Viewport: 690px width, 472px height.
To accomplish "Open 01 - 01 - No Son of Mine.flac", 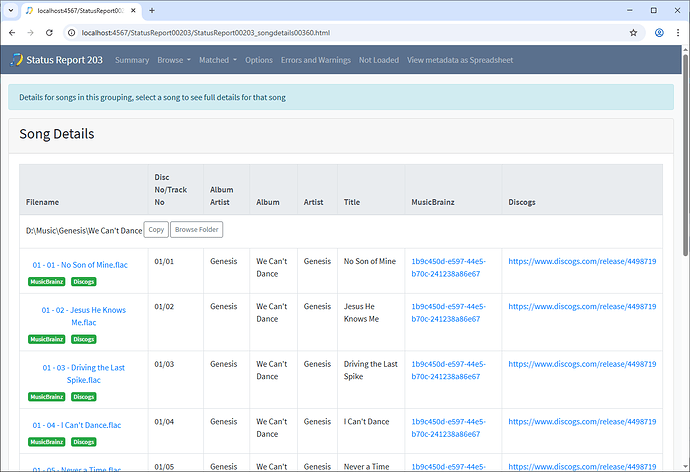I will click(80, 265).
